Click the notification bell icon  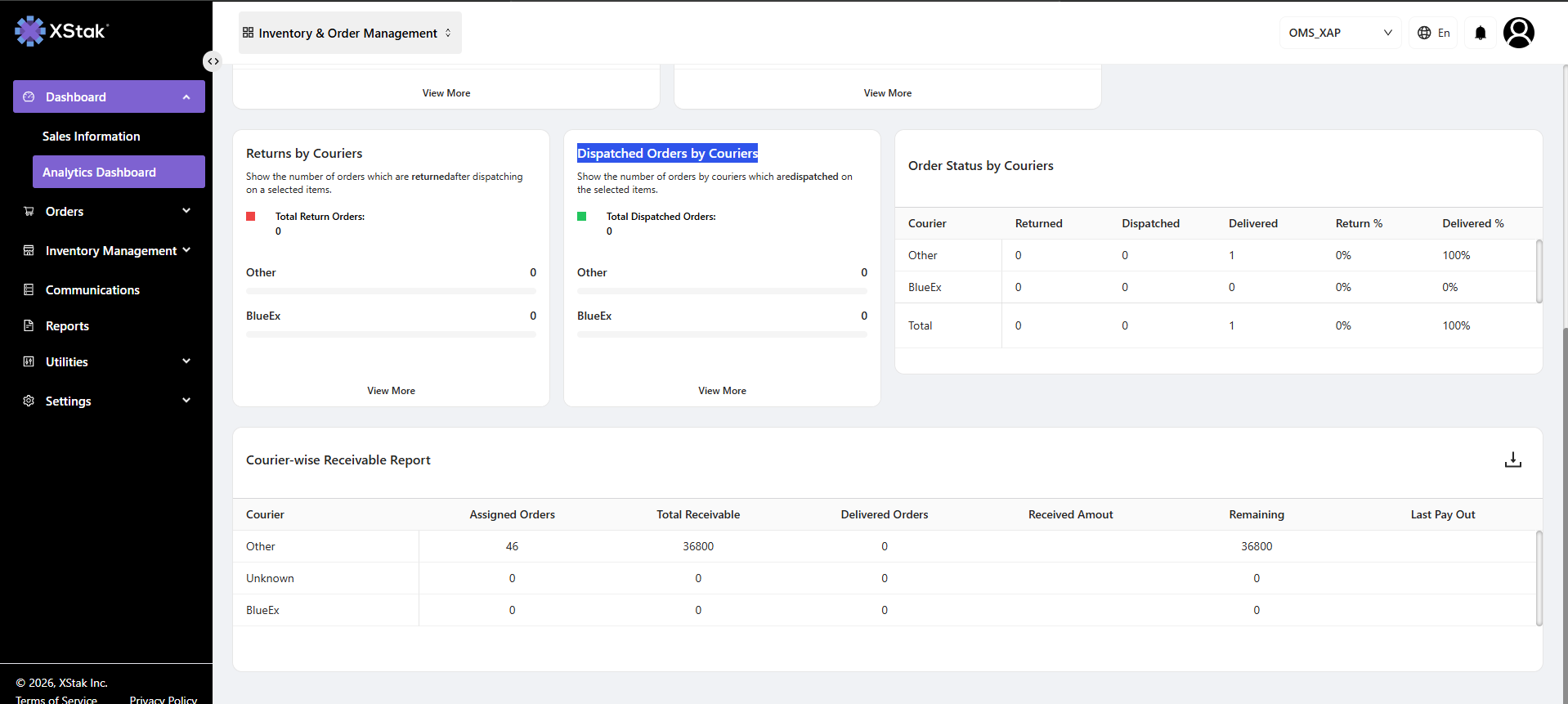pyautogui.click(x=1480, y=33)
